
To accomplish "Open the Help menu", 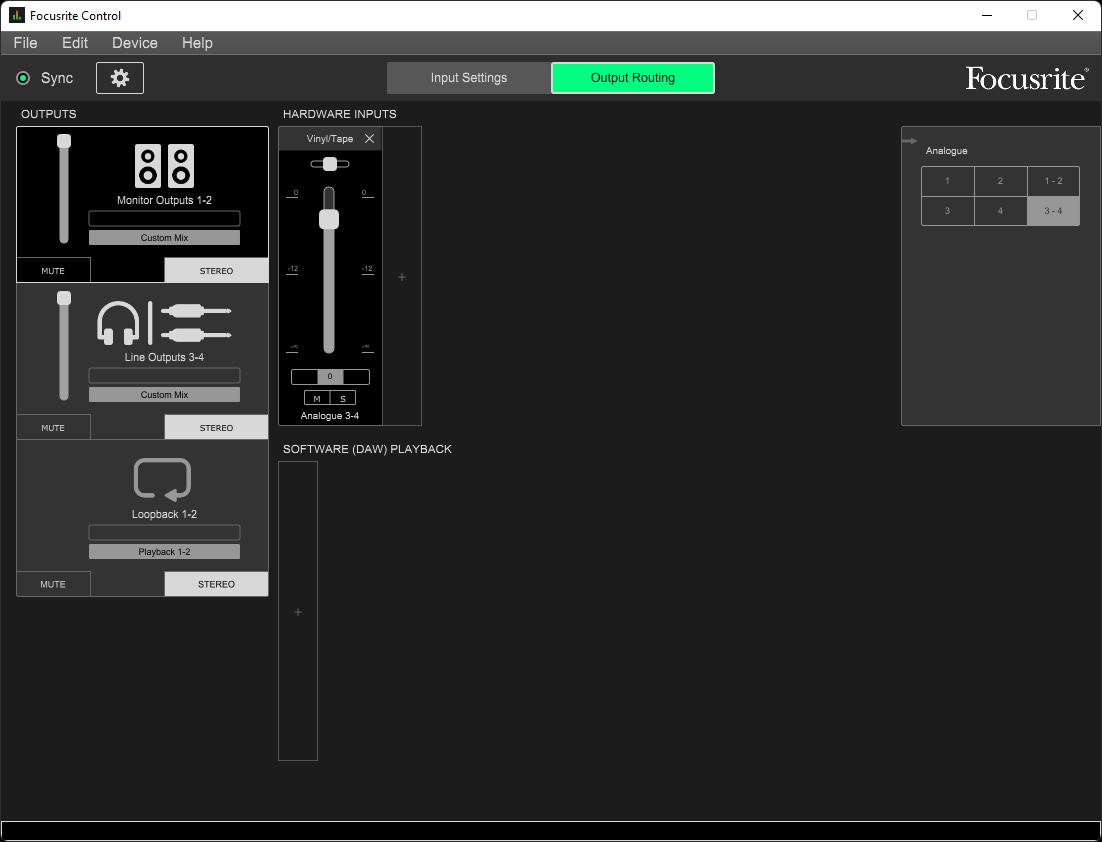I will 197,43.
